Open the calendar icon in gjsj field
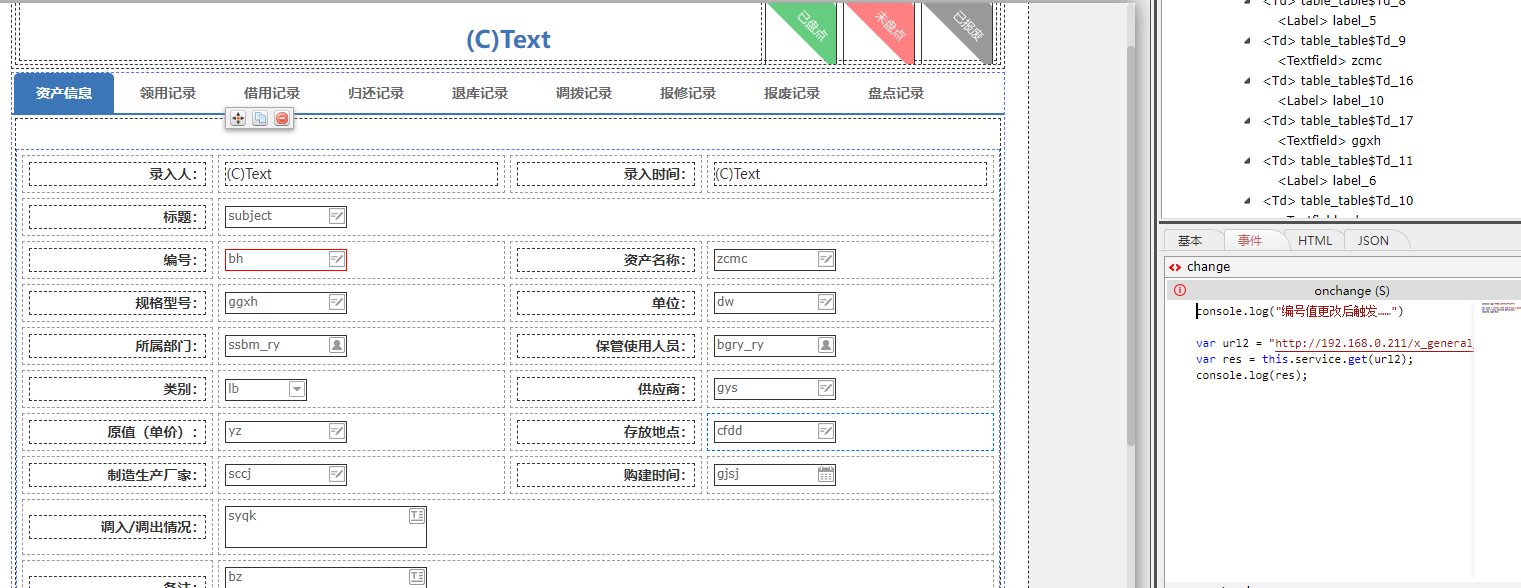1521x588 pixels. 826,474
